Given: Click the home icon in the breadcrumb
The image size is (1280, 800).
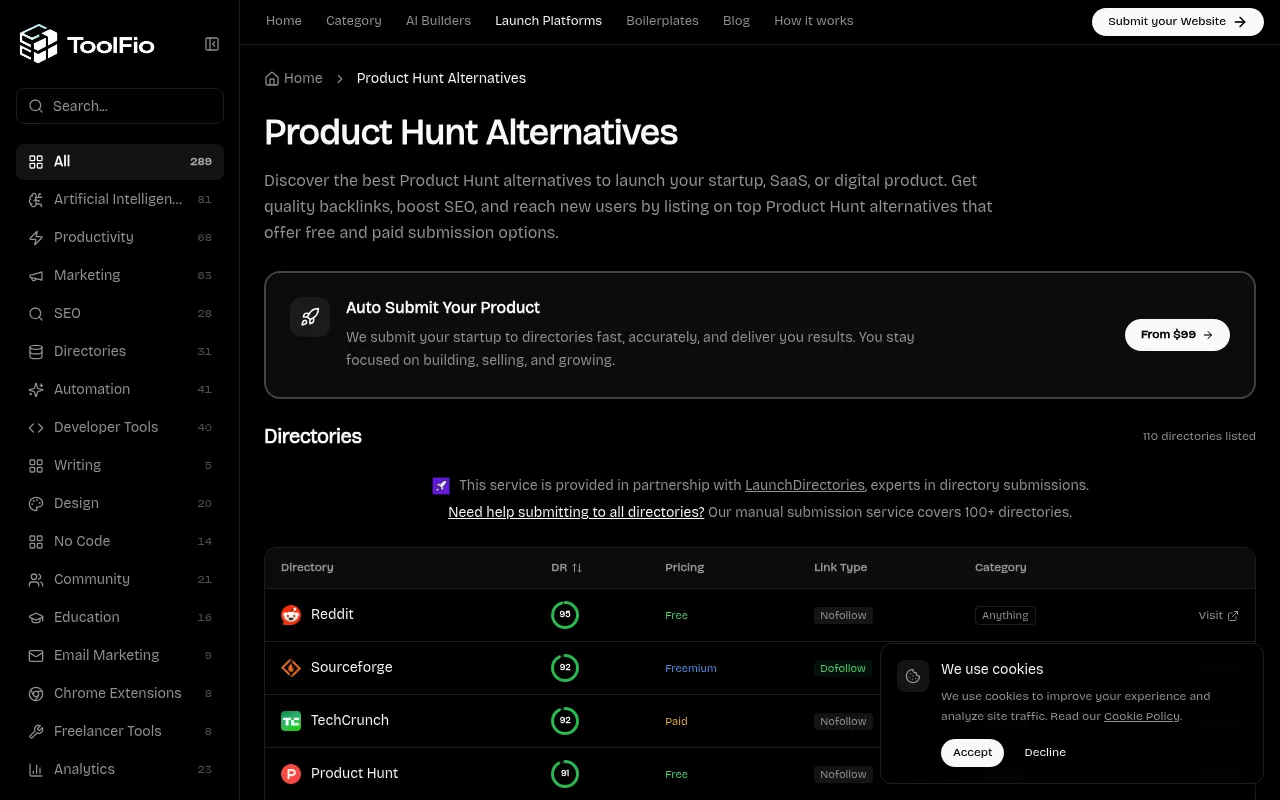Looking at the screenshot, I should tap(272, 78).
